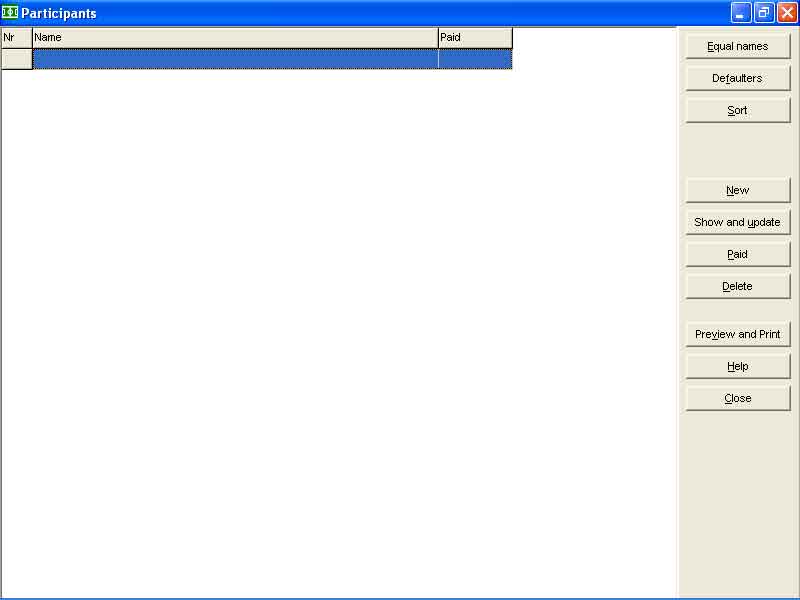This screenshot has height=600, width=800.
Task: Restore down the Participants window
Action: (x=764, y=13)
